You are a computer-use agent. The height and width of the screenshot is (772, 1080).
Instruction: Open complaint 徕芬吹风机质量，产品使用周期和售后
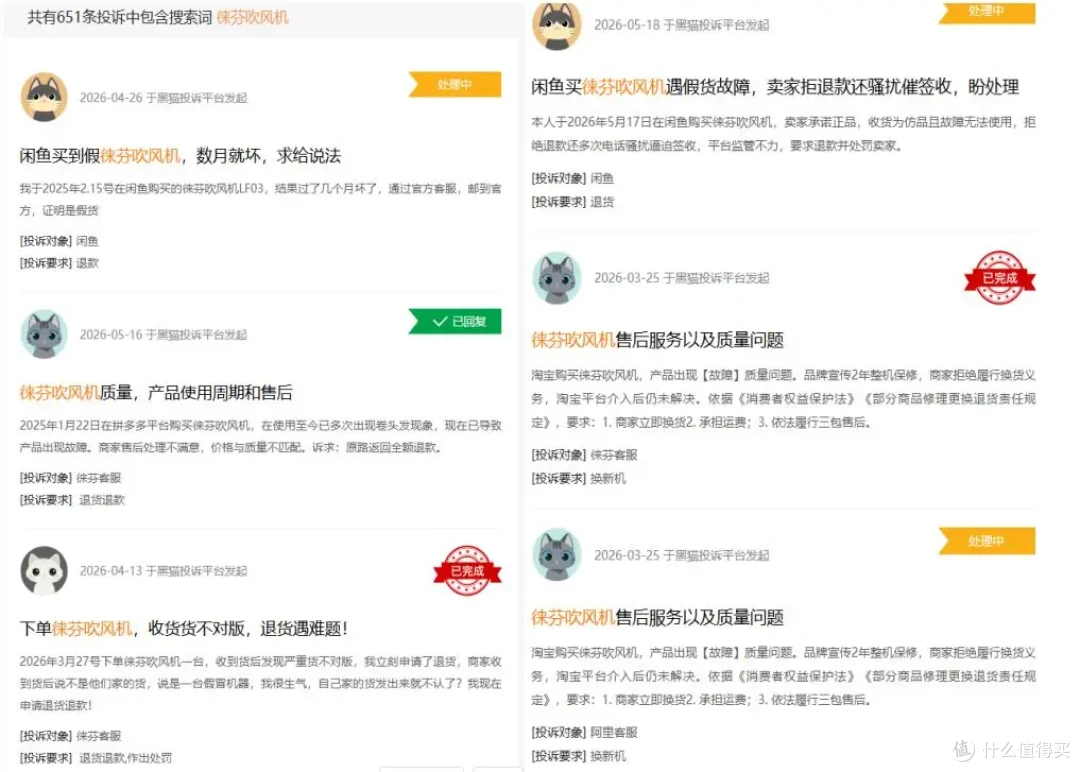(156, 393)
